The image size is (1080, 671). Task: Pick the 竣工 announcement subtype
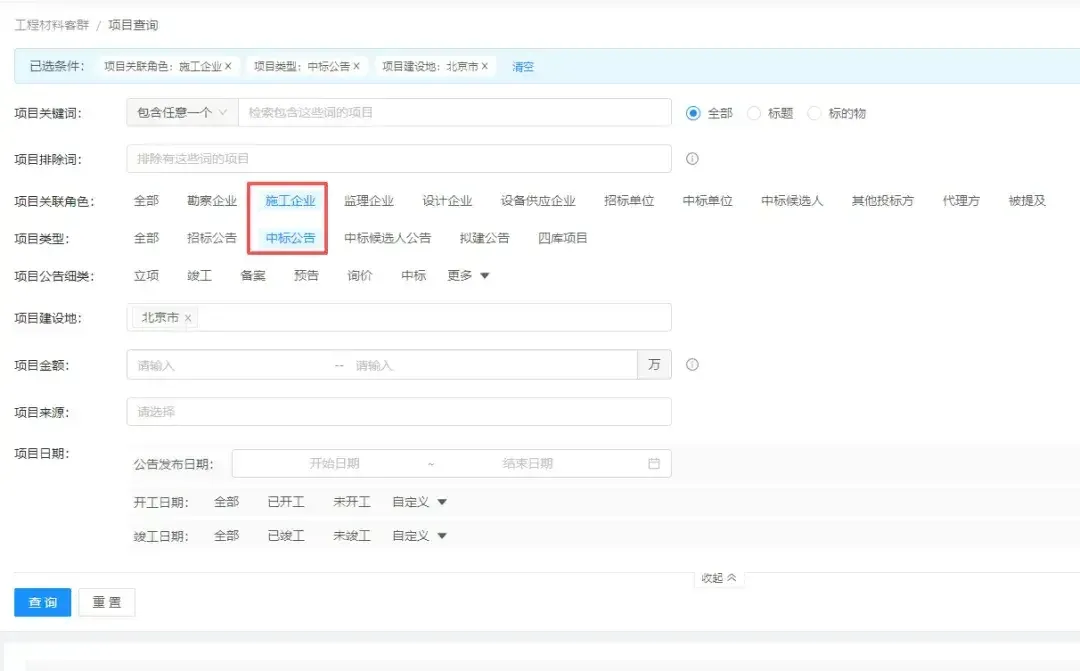(x=199, y=276)
